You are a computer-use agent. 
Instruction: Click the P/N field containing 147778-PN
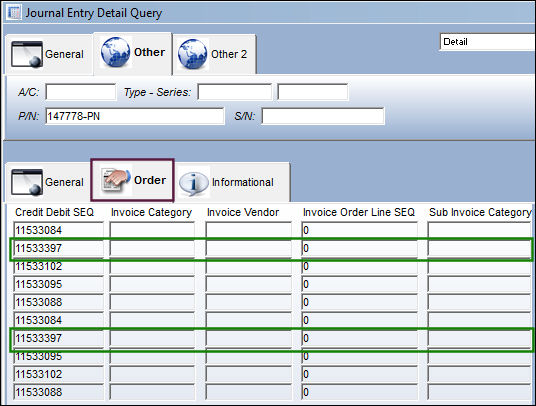click(x=135, y=116)
